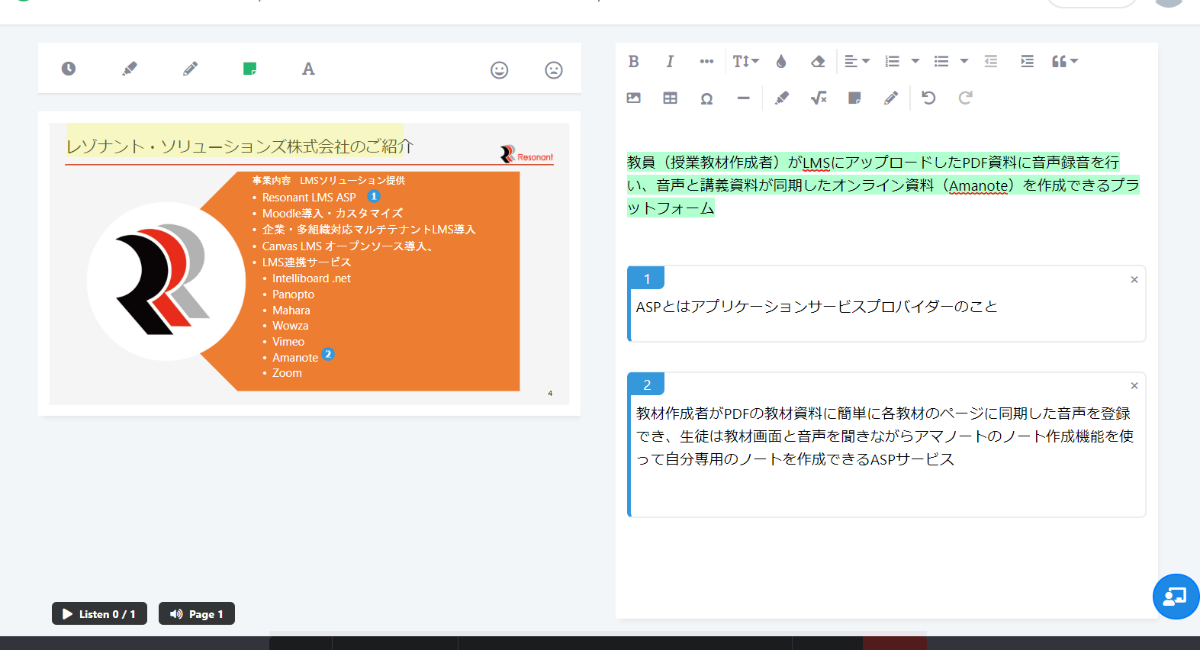Open the font size dropdown
Viewport: 1200px width, 650px height.
[745, 61]
